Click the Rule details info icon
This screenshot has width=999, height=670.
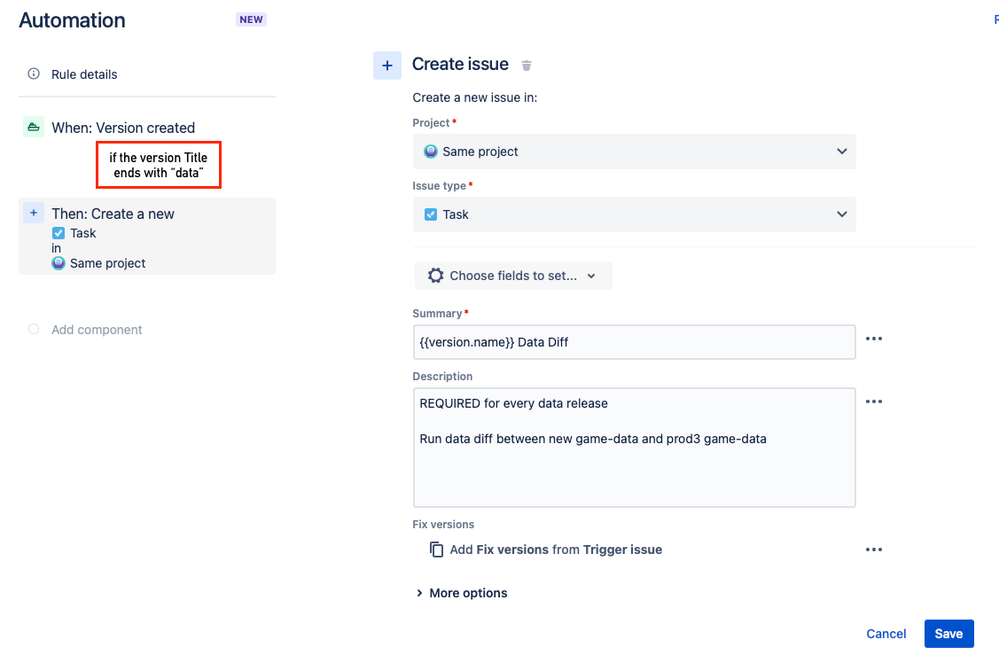[x=34, y=74]
